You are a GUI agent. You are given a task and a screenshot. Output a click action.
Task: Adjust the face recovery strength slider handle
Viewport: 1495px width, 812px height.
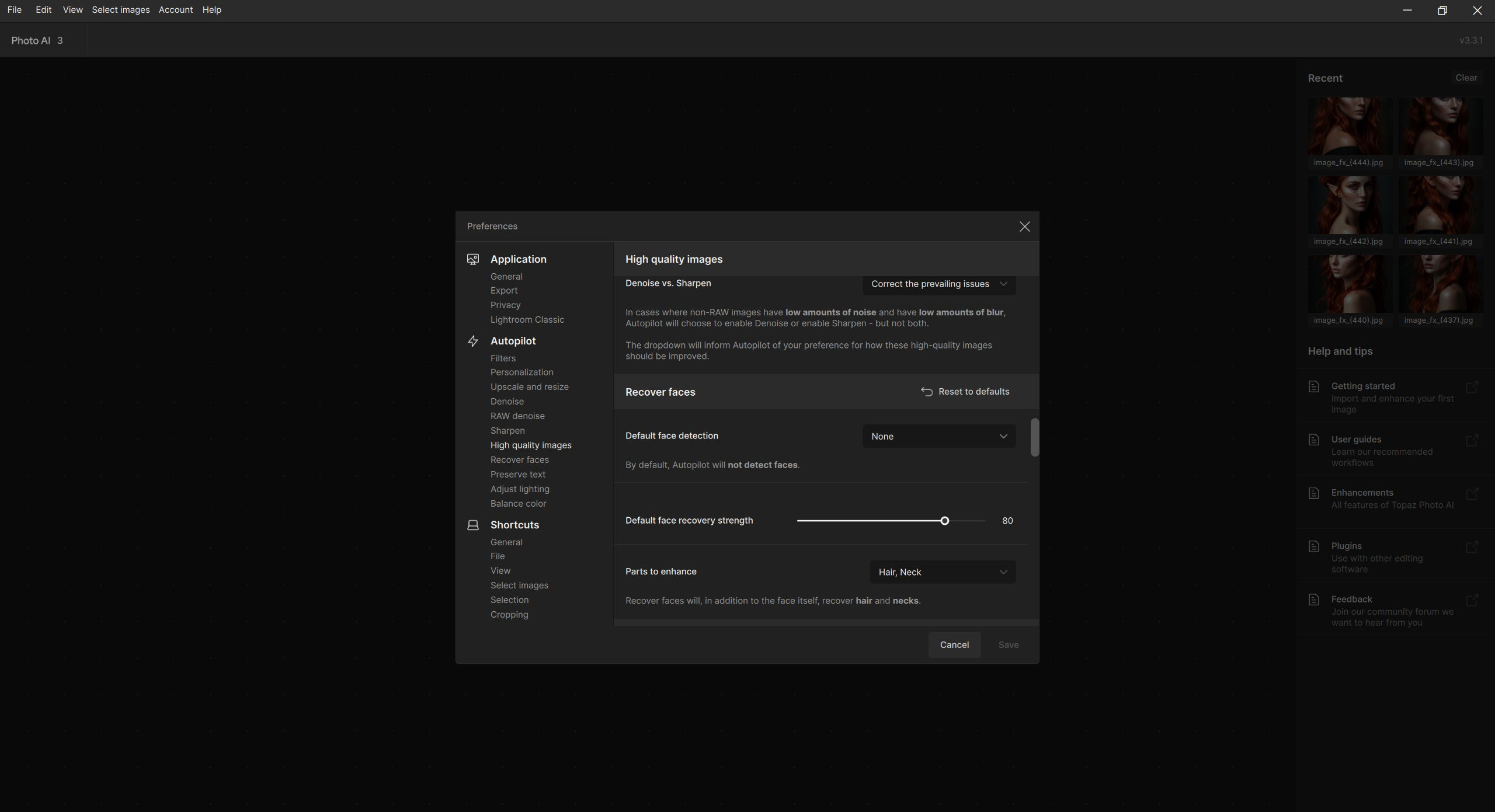pos(944,521)
